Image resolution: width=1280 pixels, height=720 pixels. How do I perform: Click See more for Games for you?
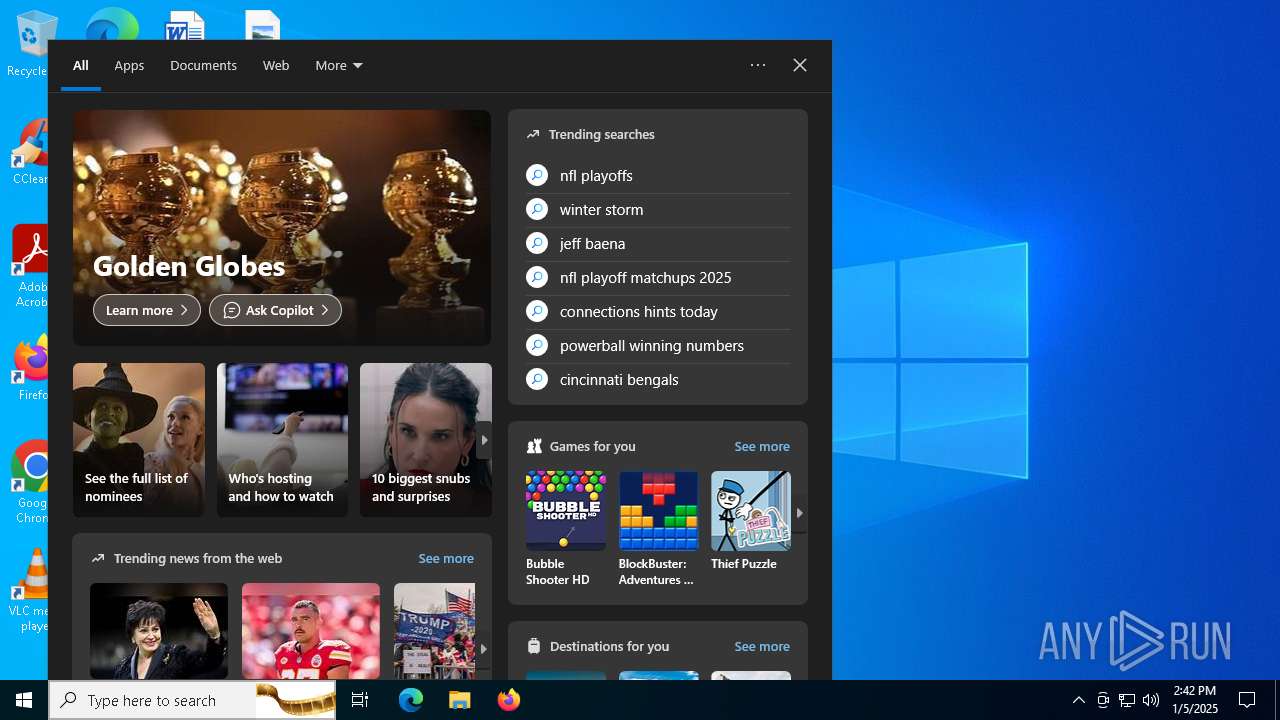click(x=762, y=446)
